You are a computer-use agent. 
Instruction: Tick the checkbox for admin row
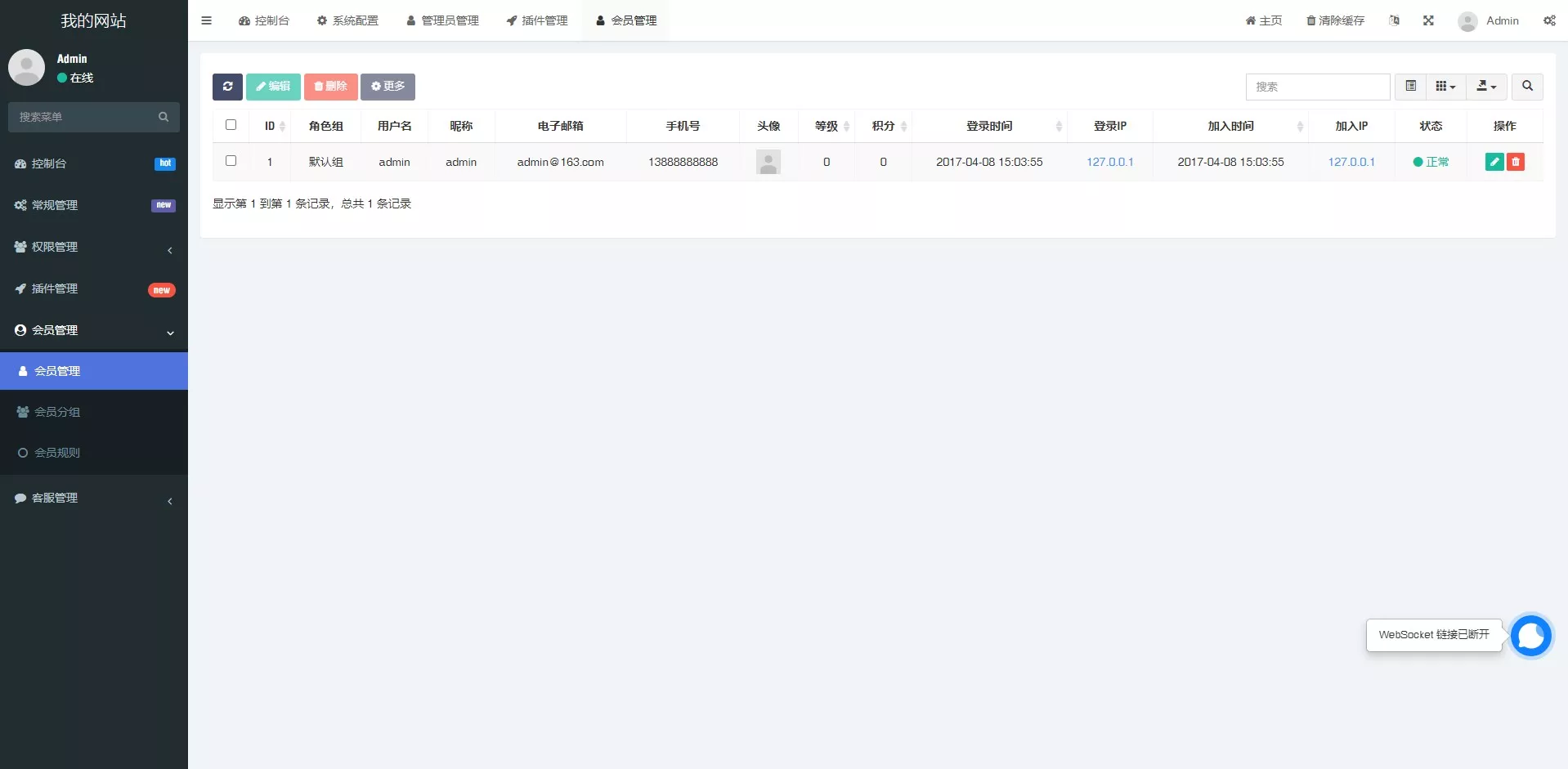click(231, 161)
